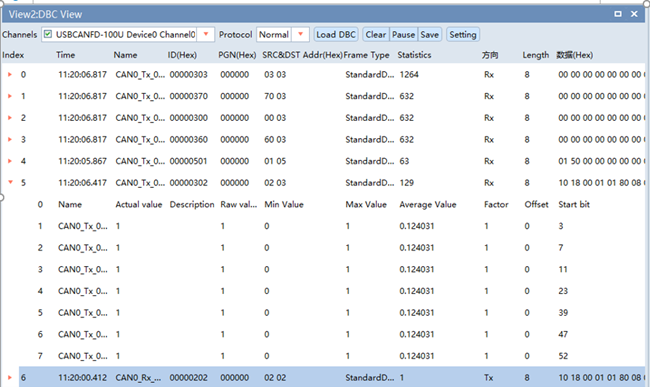
Task: Click Statistics value 63
Action: (x=404, y=161)
